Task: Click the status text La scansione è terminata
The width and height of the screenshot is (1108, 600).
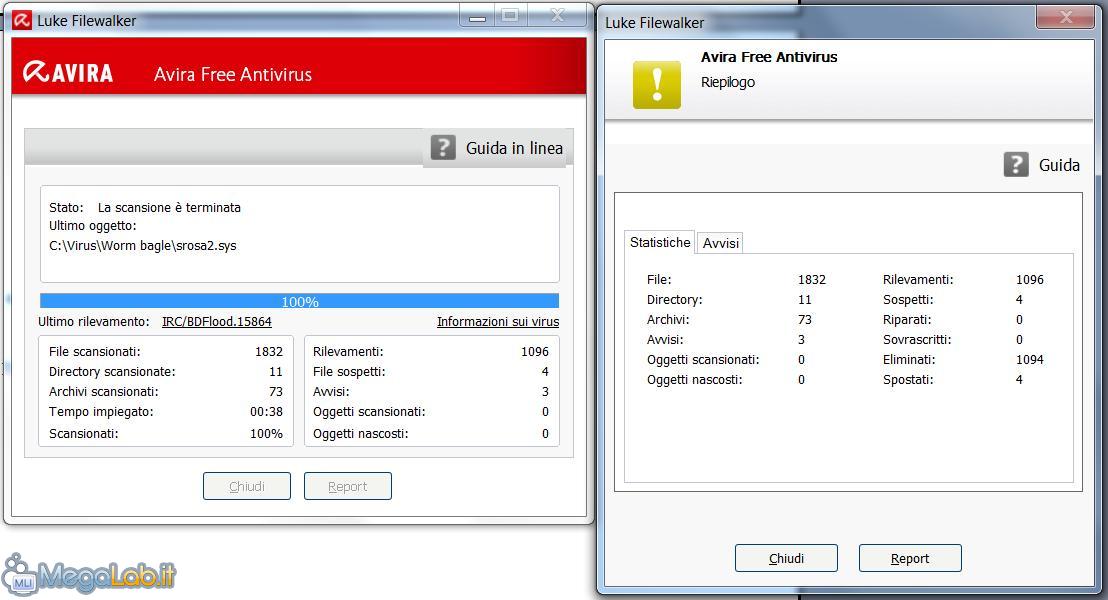Action: tap(170, 208)
